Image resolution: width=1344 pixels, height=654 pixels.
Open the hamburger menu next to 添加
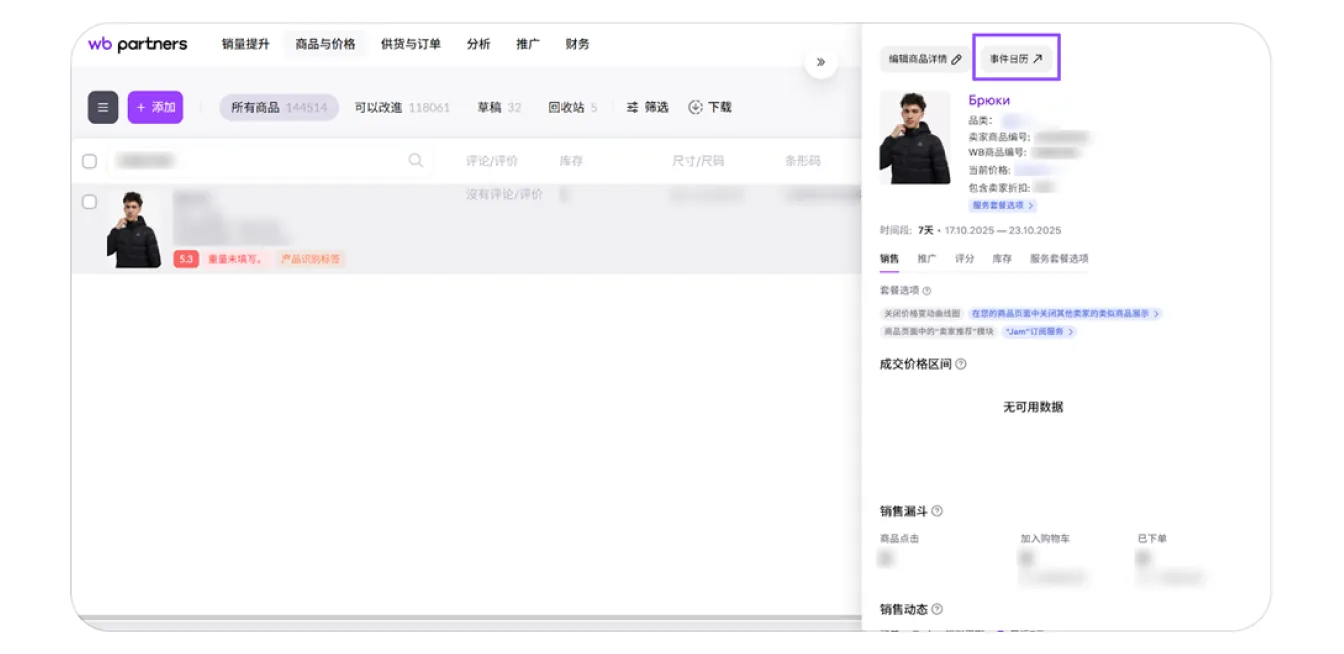click(x=103, y=107)
